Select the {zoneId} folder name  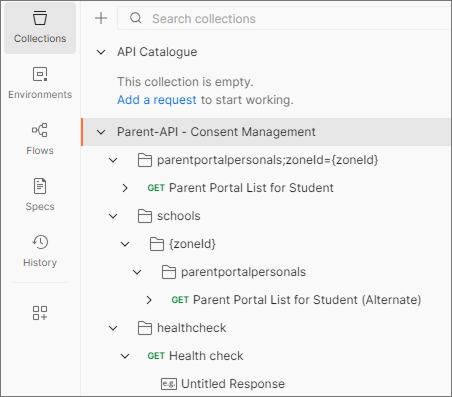click(192, 244)
